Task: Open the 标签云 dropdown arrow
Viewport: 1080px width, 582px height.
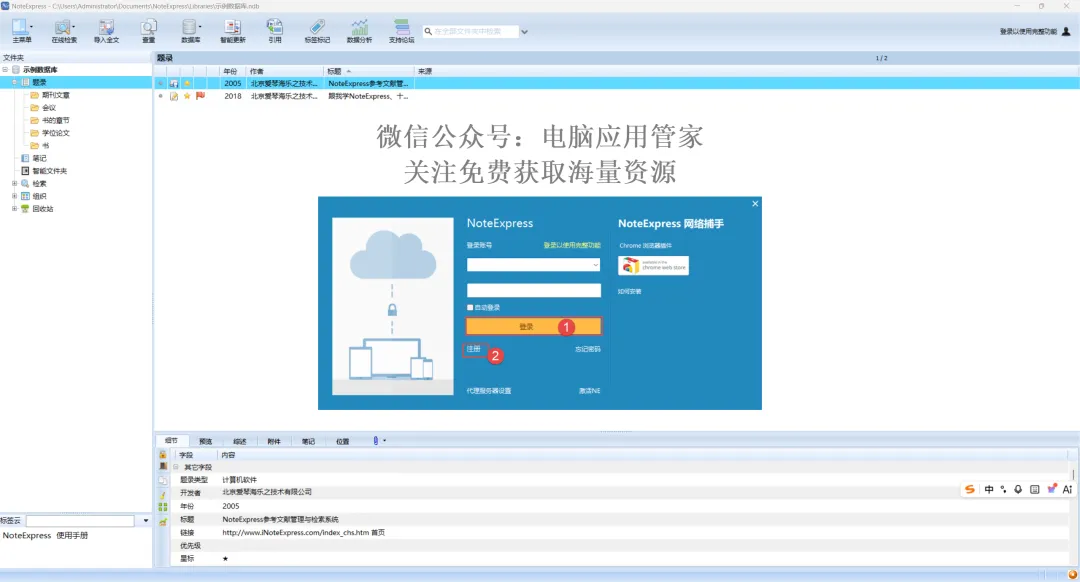Action: 145,521
